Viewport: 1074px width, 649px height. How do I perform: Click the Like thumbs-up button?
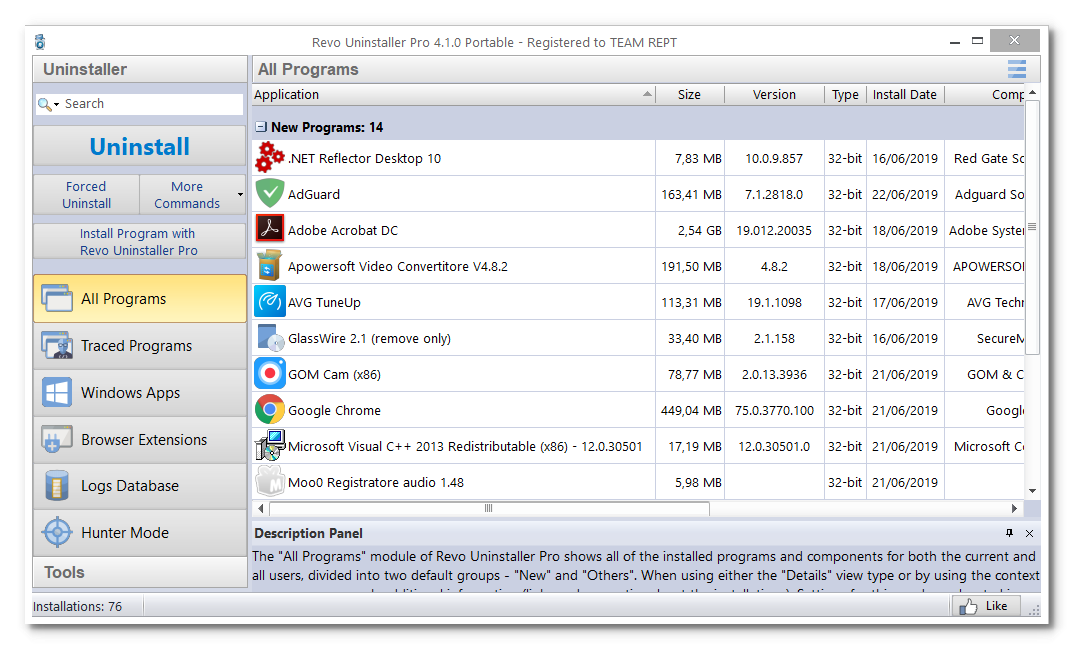click(x=985, y=606)
